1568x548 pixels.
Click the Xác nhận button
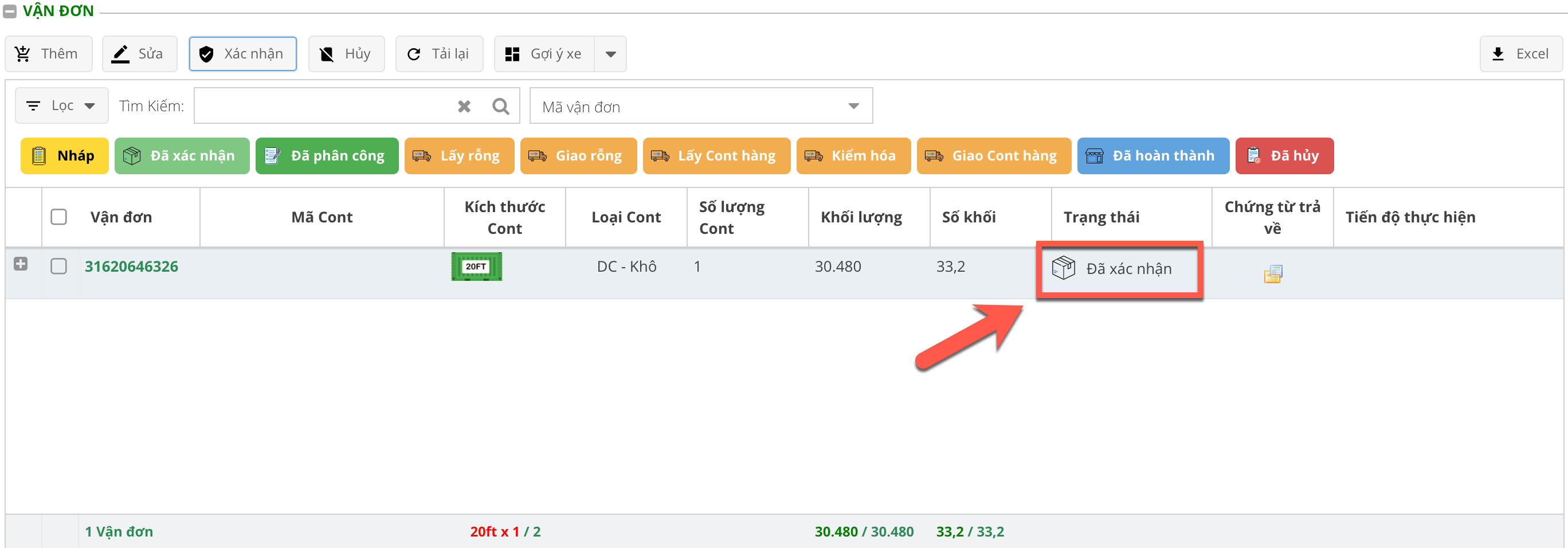(242, 54)
